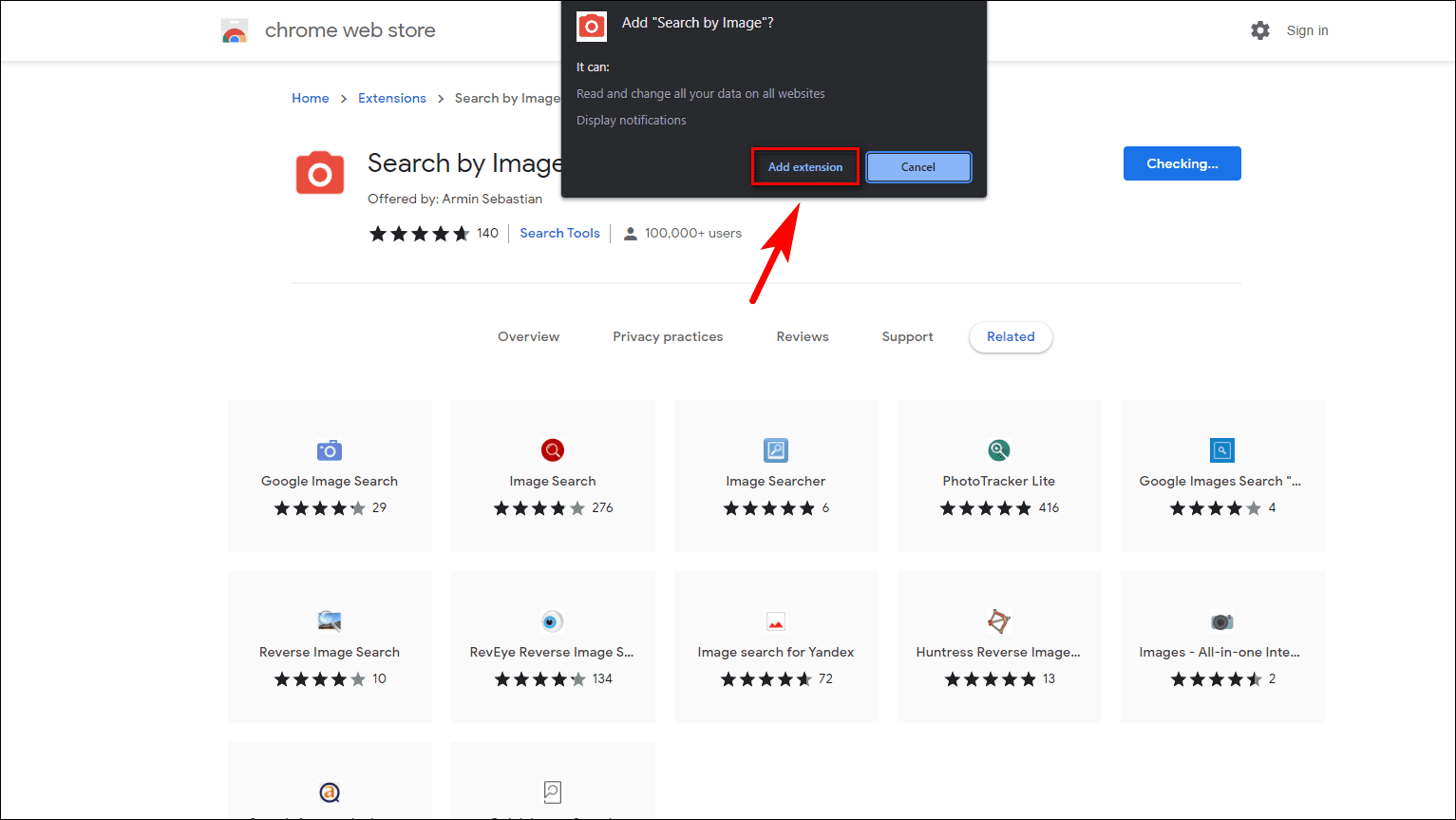Click the users person icon beside 100,000+ users

click(630, 234)
